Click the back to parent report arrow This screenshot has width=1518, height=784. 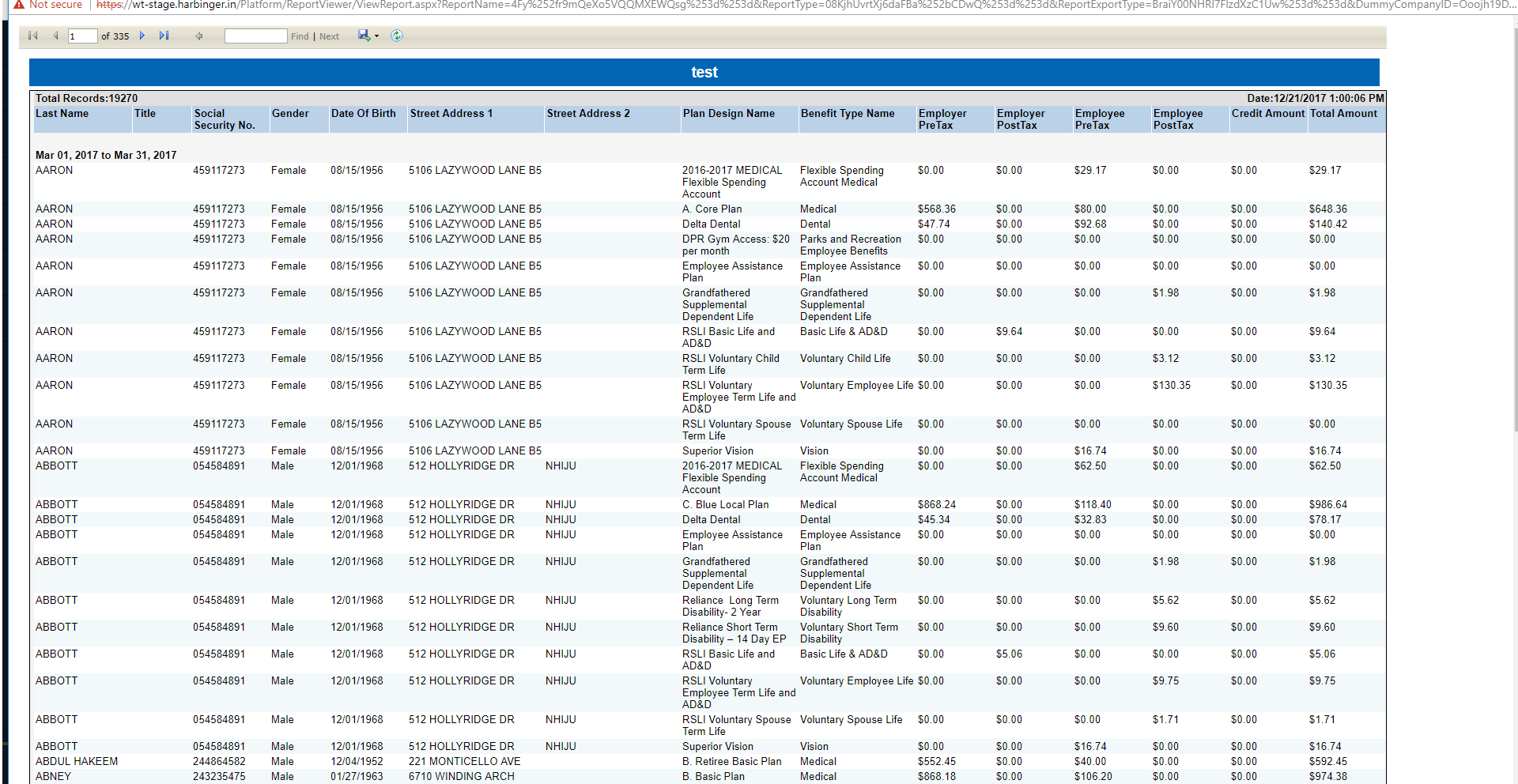tap(199, 36)
